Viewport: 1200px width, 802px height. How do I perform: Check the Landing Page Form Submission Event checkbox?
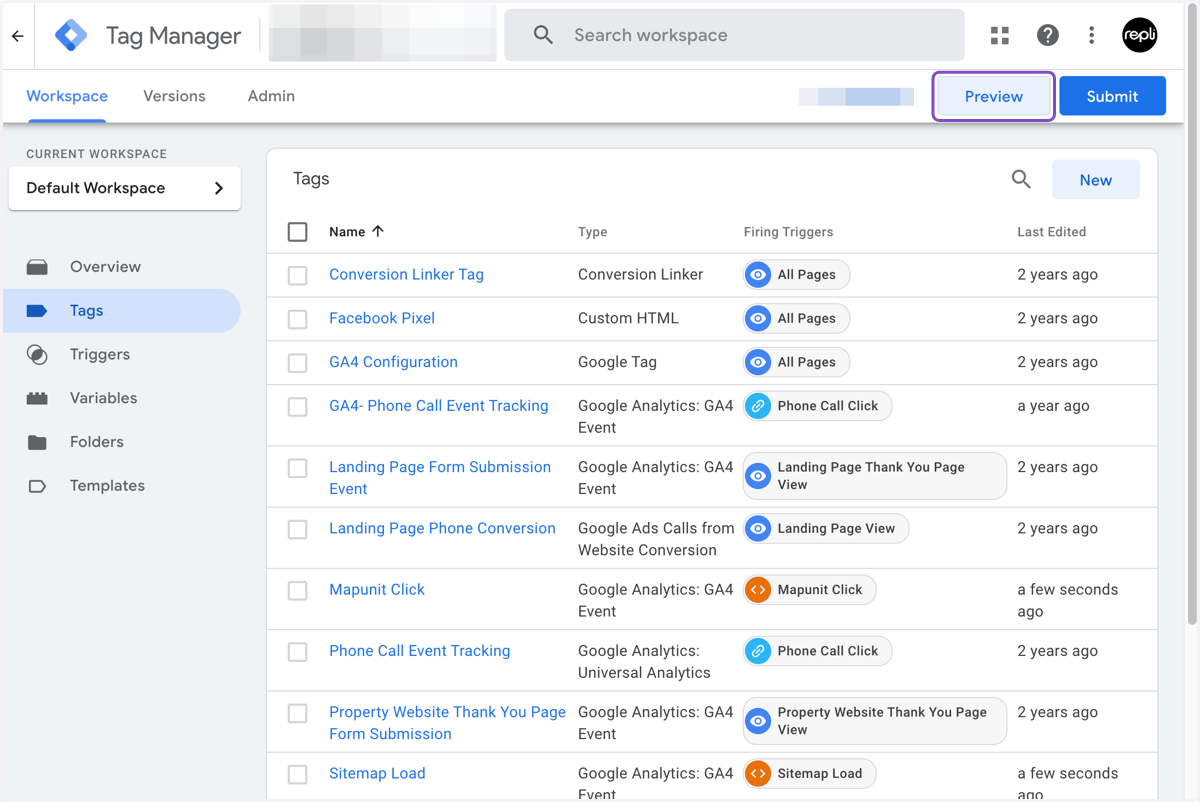(x=298, y=468)
